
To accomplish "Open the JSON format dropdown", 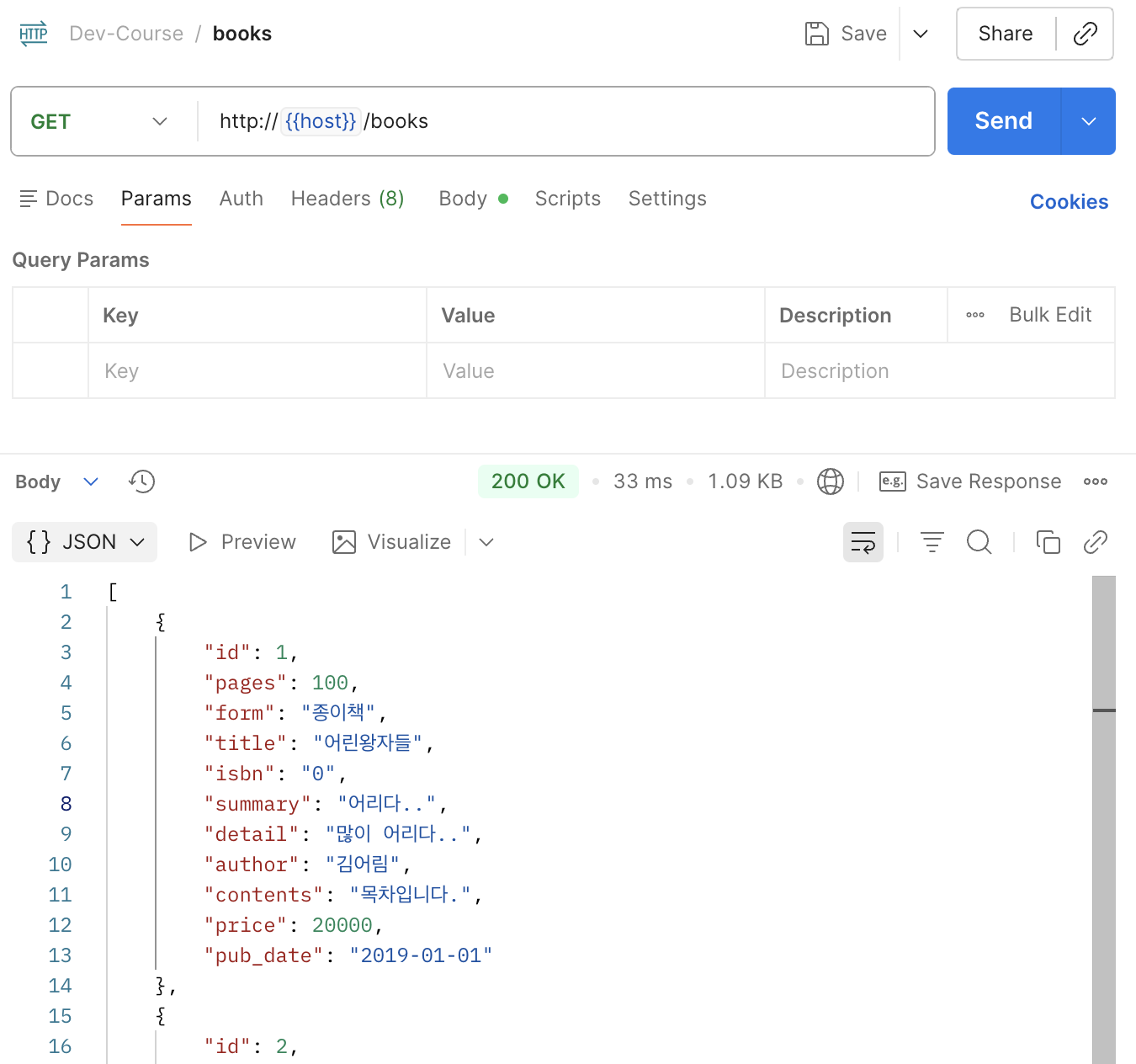I will point(85,542).
